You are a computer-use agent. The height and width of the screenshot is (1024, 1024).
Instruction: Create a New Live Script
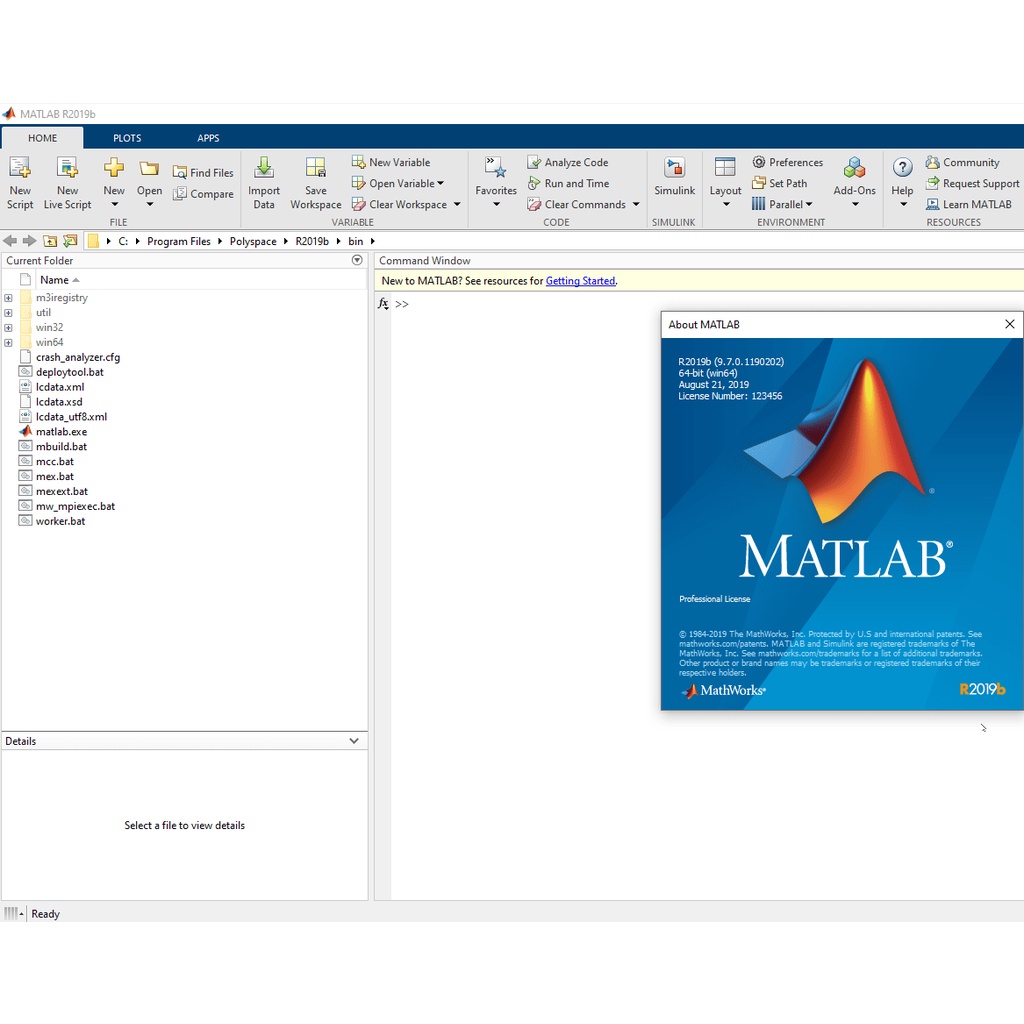[67, 183]
